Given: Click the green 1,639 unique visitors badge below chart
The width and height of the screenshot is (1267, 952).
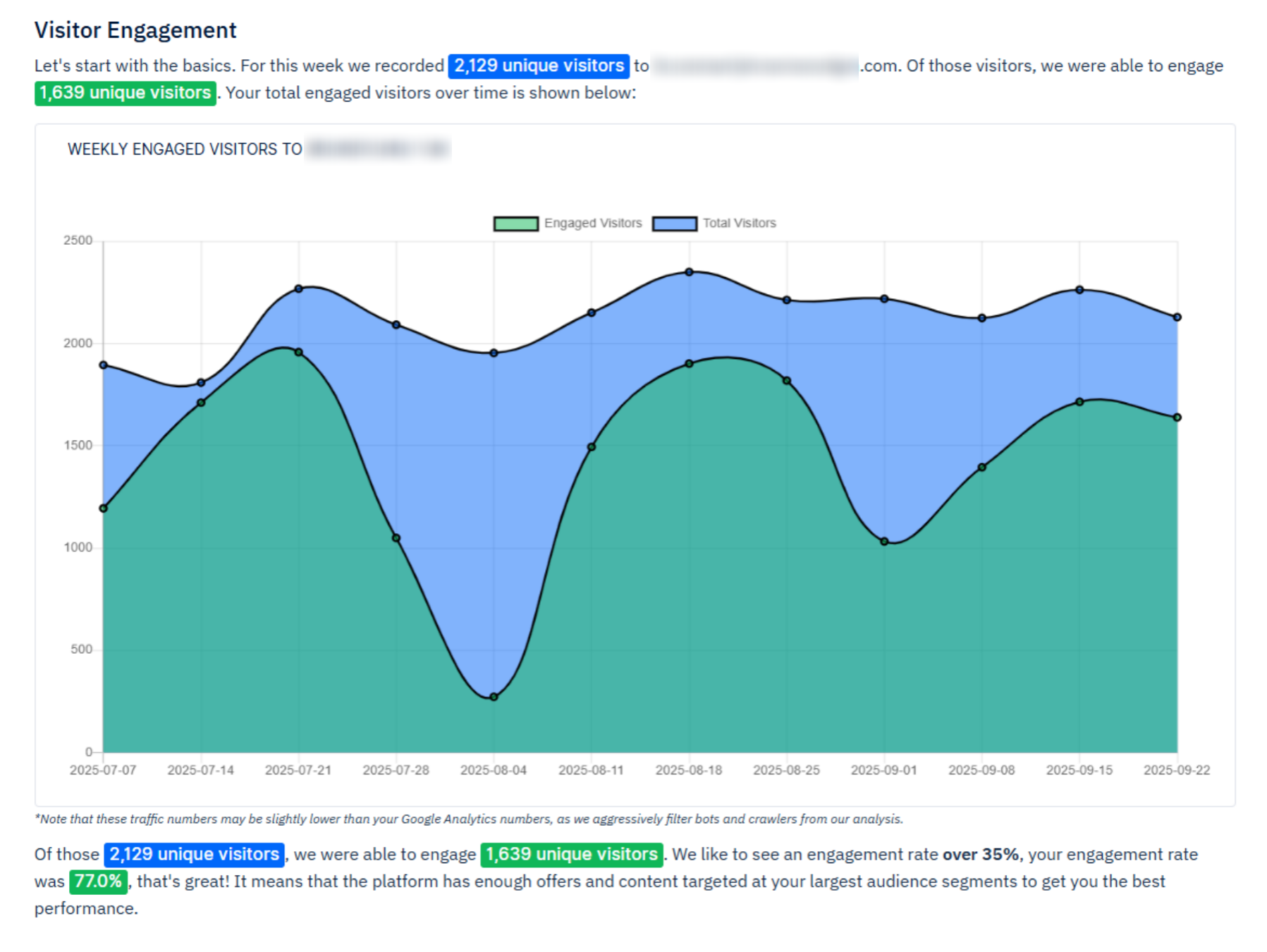Looking at the screenshot, I should (571, 855).
